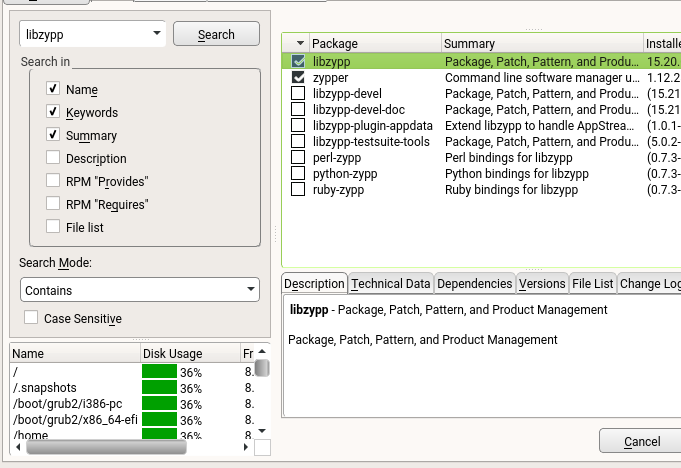Image resolution: width=681 pixels, height=468 pixels.
Task: Select the libzypp-devel package name
Action: coord(347,93)
